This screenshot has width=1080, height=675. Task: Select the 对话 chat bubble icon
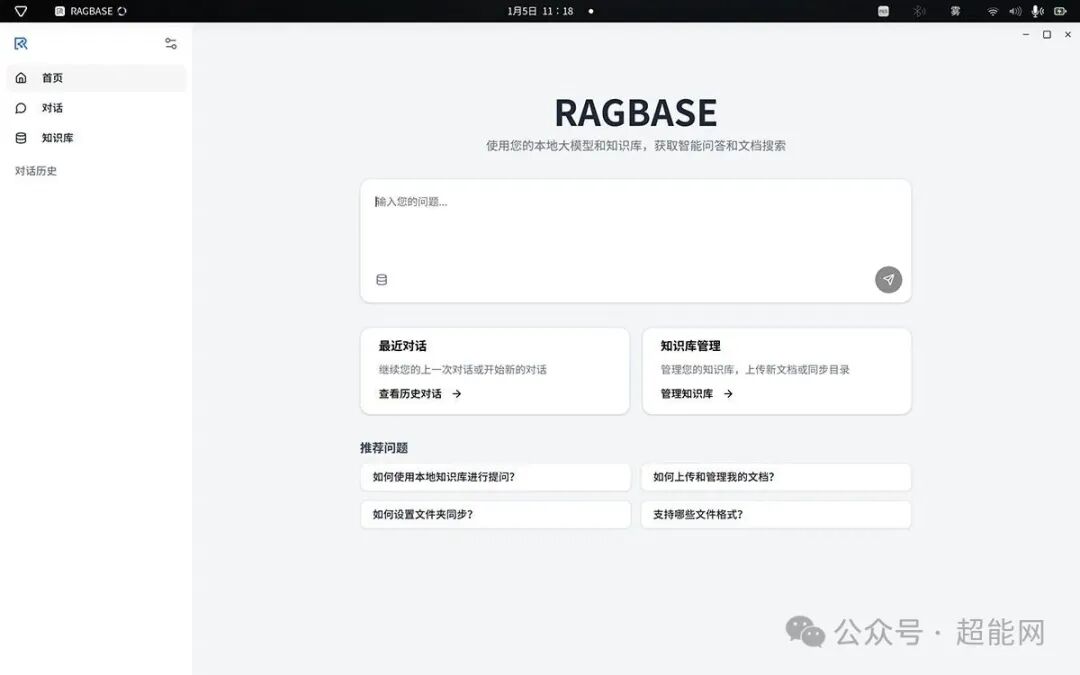click(x=21, y=108)
